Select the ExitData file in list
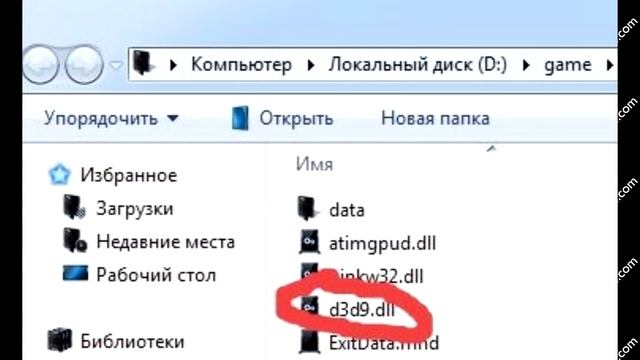The width and height of the screenshot is (640, 360). click(384, 343)
